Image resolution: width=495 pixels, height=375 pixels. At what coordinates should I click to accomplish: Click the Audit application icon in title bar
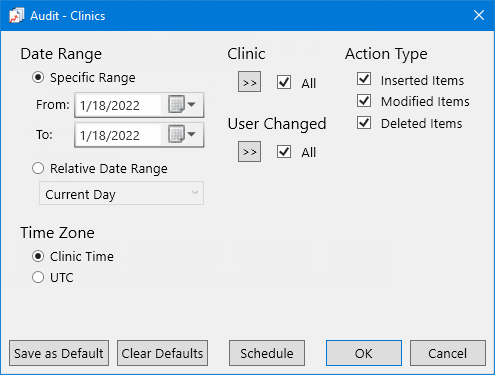coord(16,16)
